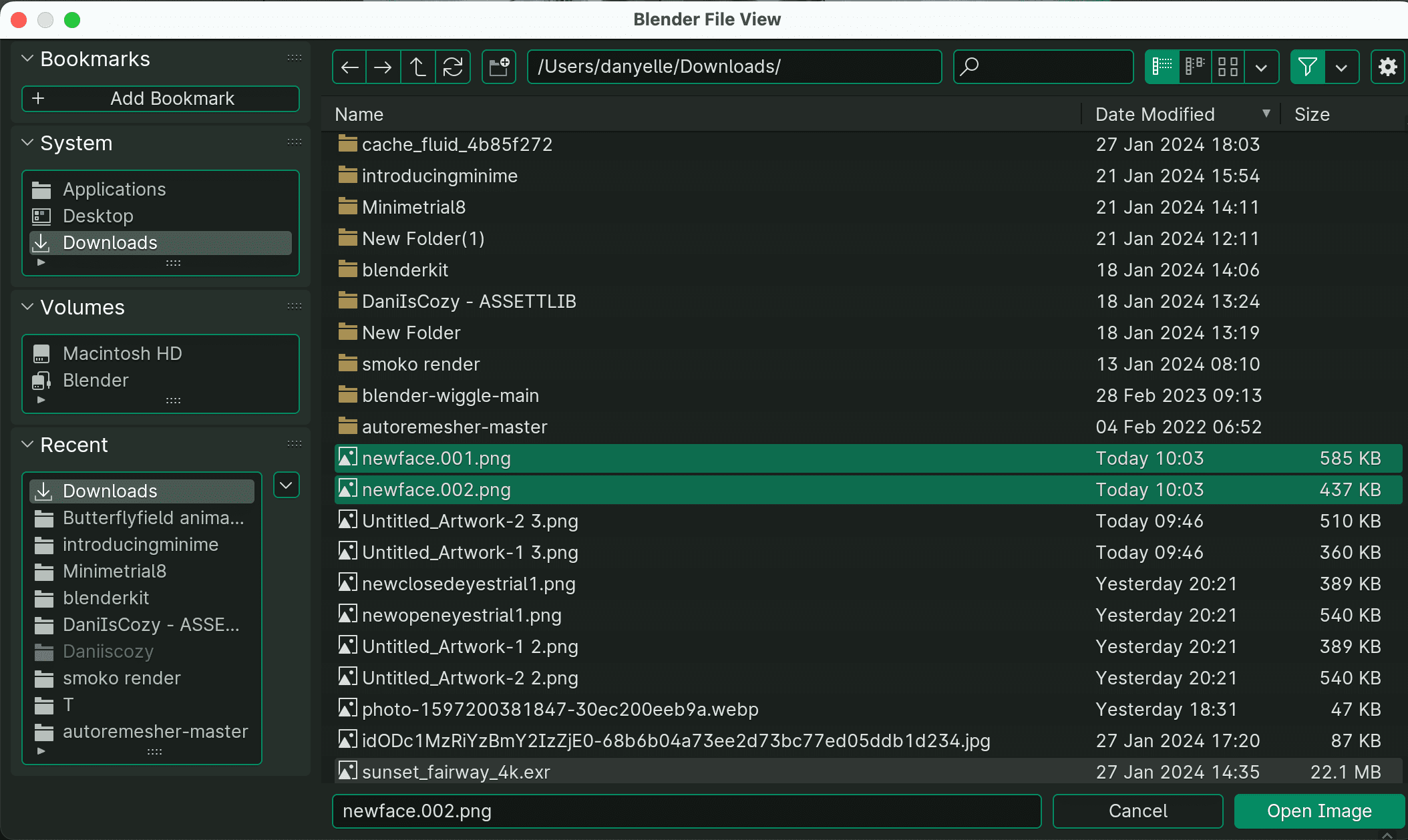Click Open Image button
Screen dimensions: 1408x840
1319,811
